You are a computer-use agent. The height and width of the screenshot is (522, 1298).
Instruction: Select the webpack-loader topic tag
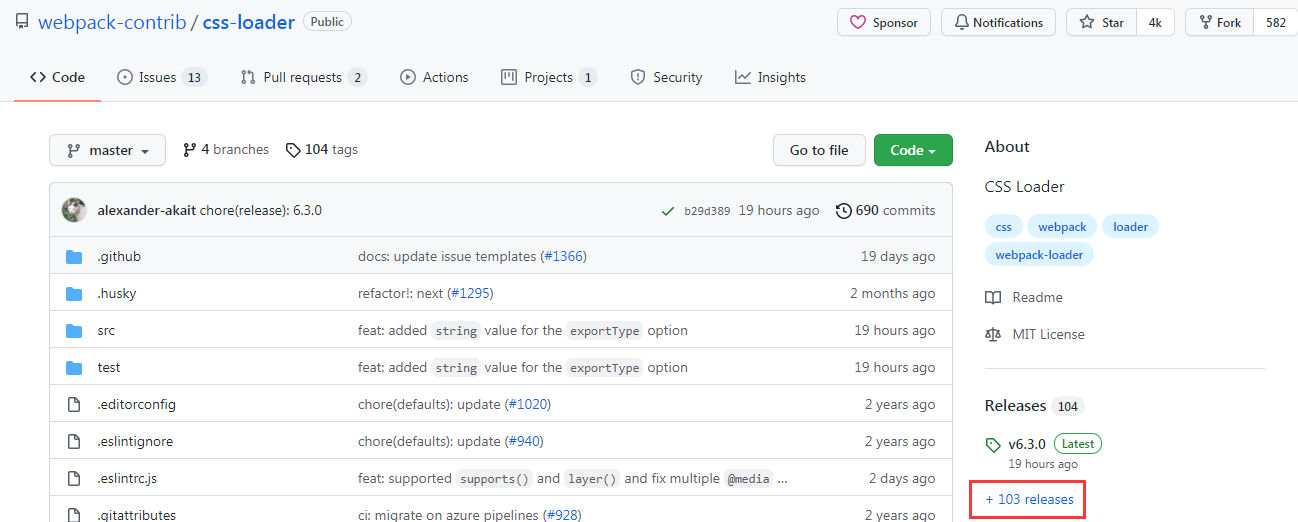pyautogui.click(x=1039, y=254)
